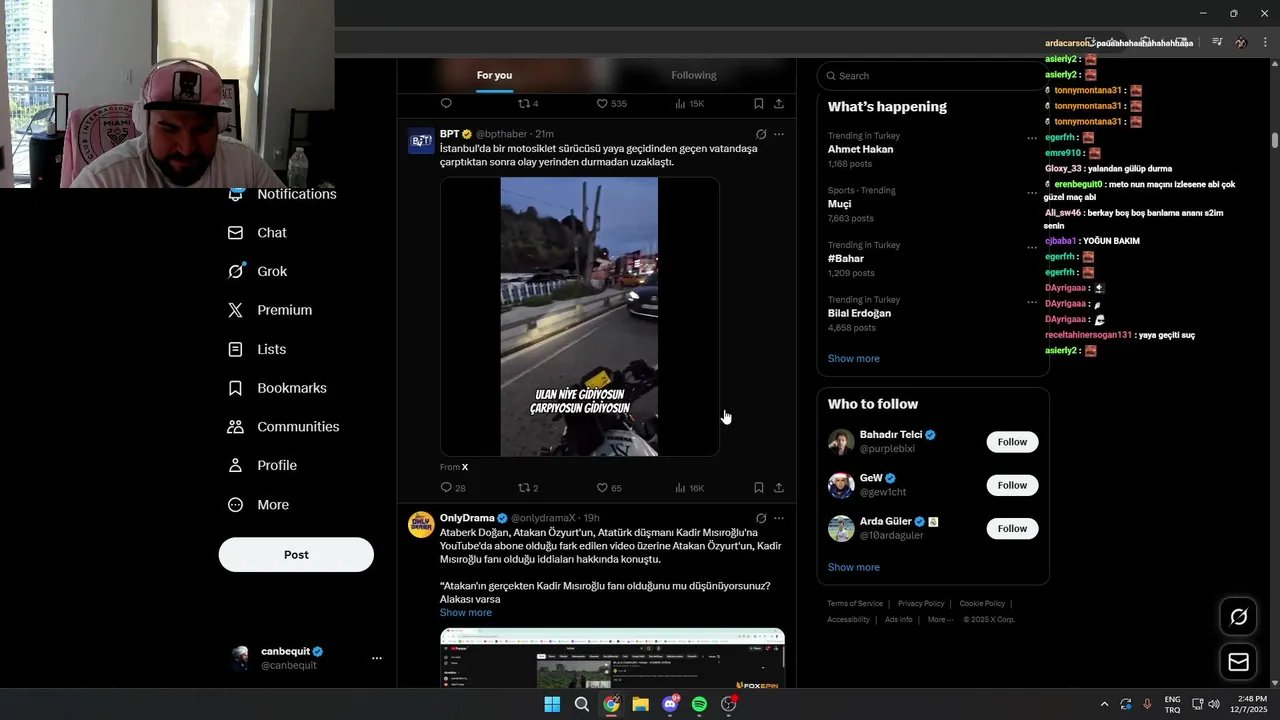1280x720 pixels.
Task: Open the Muçi trending topic
Action: [839, 204]
